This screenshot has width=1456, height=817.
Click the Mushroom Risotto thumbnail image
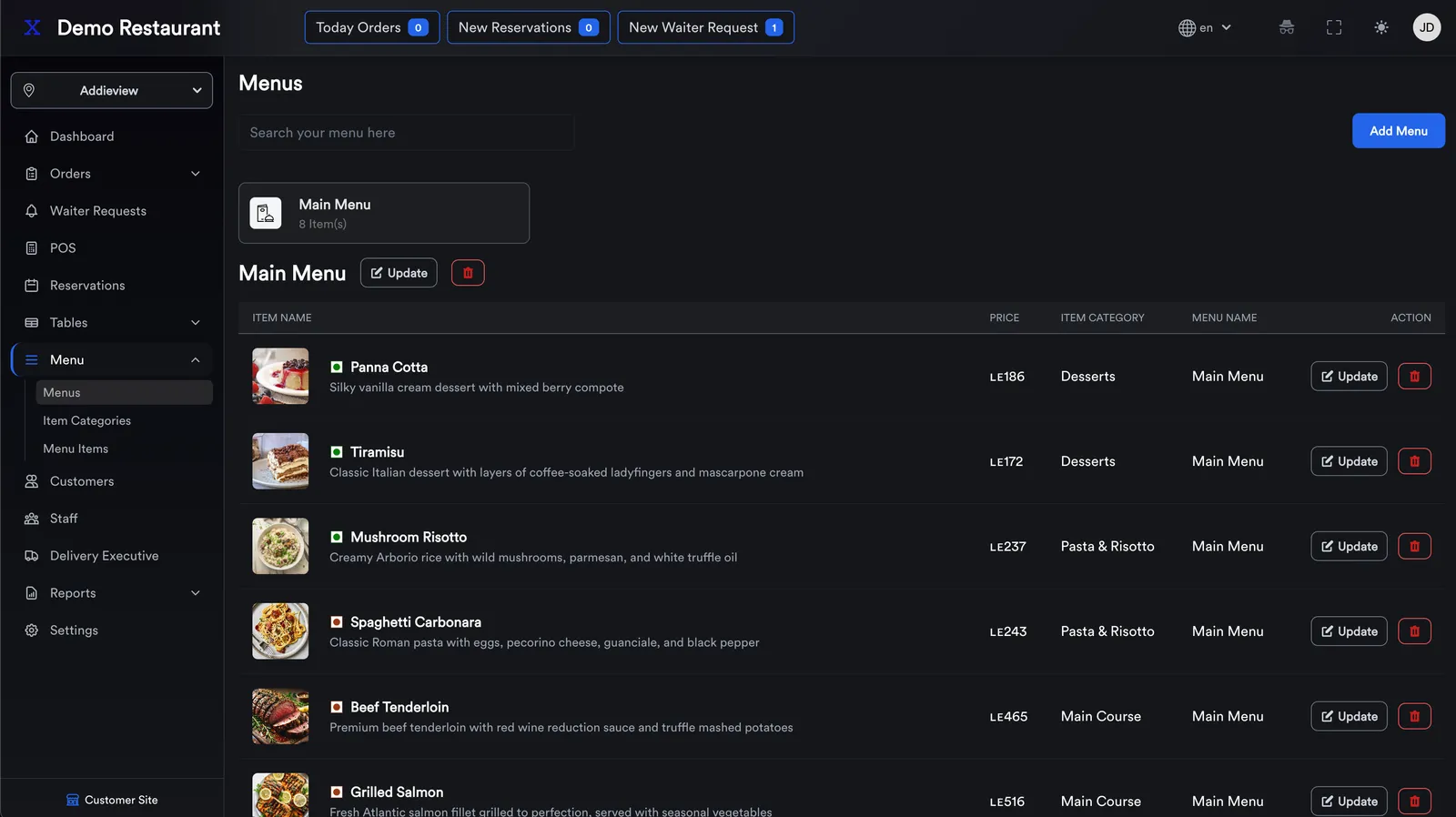[280, 546]
